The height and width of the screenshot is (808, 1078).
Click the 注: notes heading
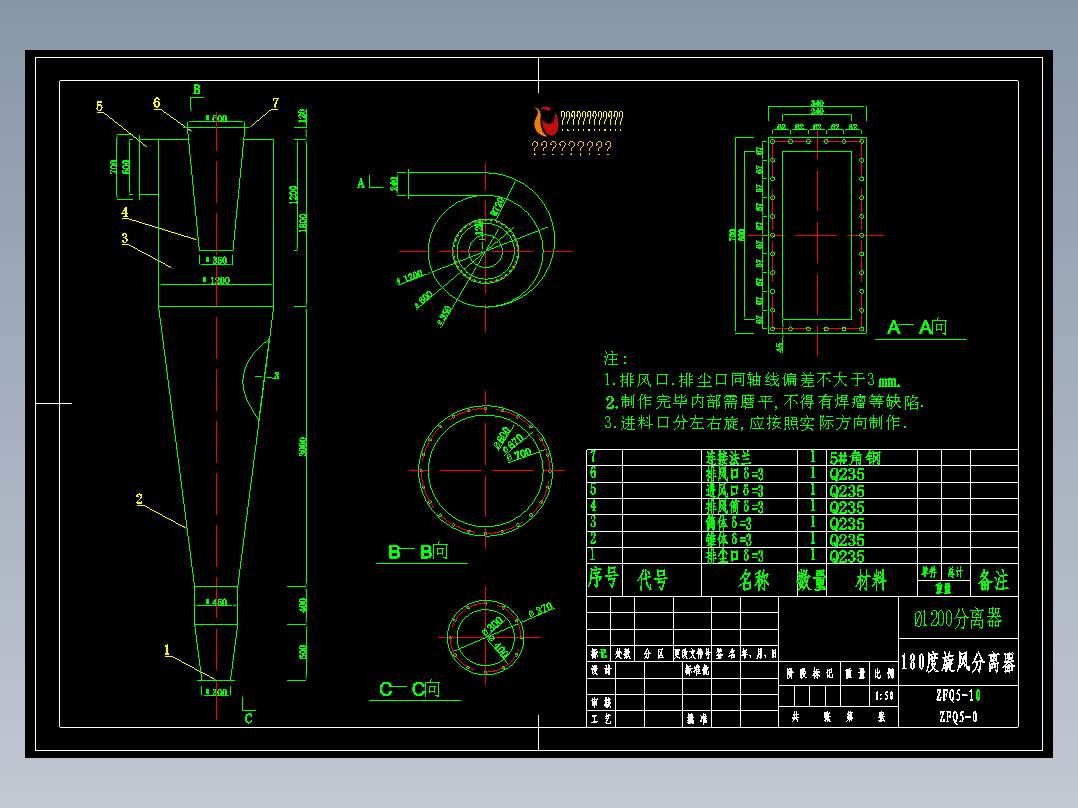pyautogui.click(x=615, y=358)
